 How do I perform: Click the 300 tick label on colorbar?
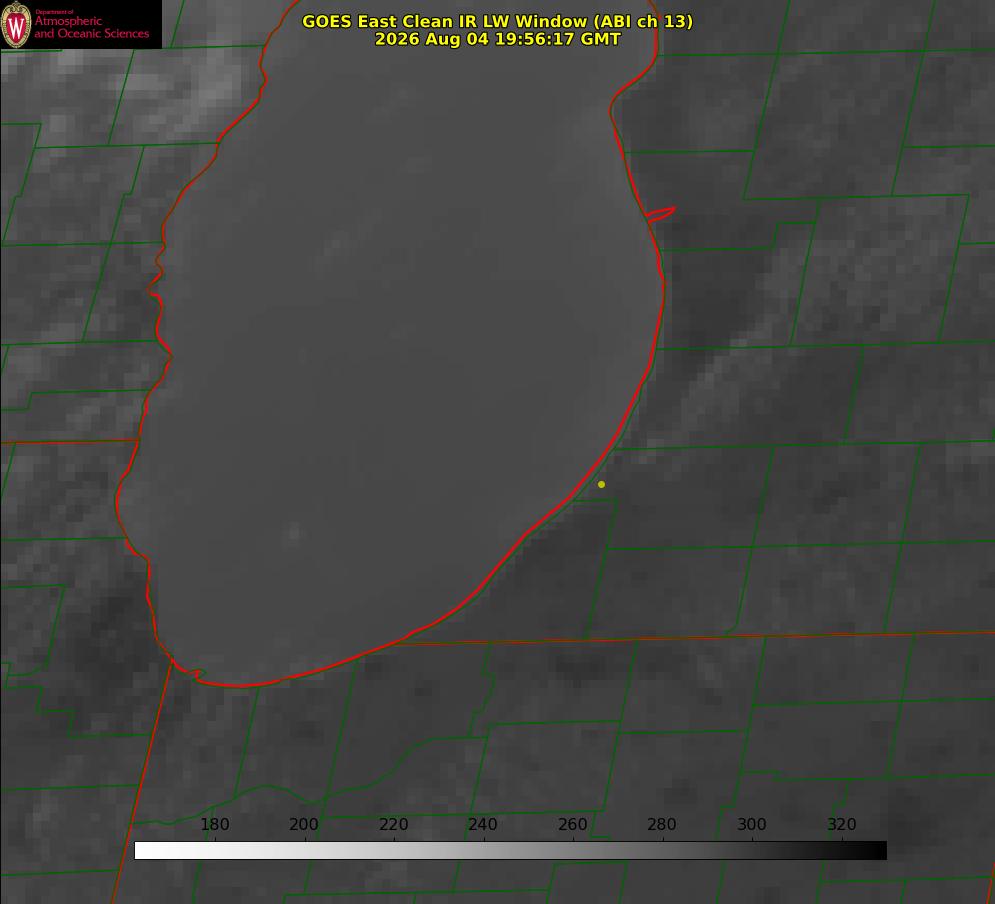(x=752, y=825)
